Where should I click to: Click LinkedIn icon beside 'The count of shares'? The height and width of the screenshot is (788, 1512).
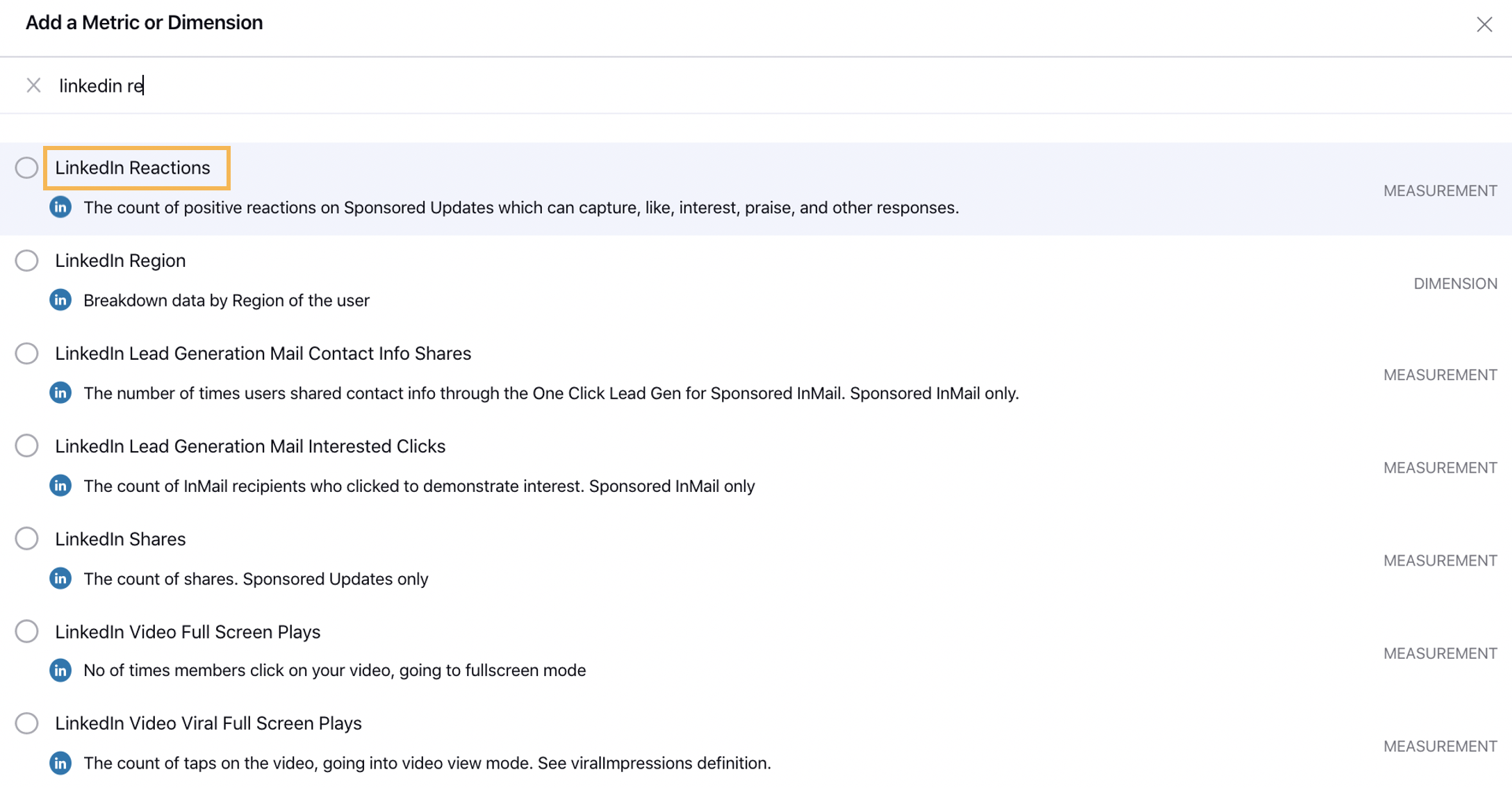tap(60, 578)
